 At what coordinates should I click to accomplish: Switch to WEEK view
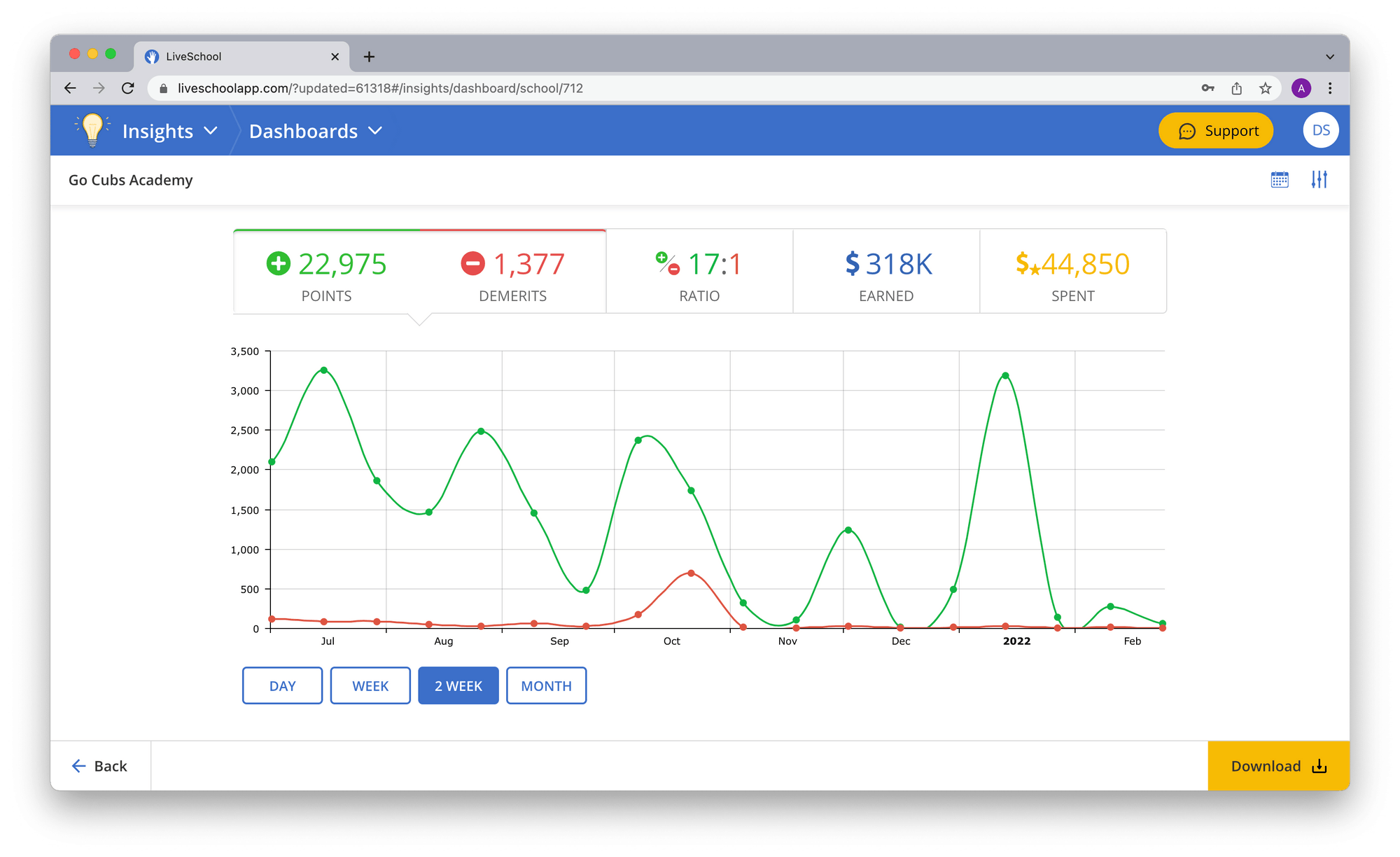pyautogui.click(x=370, y=685)
